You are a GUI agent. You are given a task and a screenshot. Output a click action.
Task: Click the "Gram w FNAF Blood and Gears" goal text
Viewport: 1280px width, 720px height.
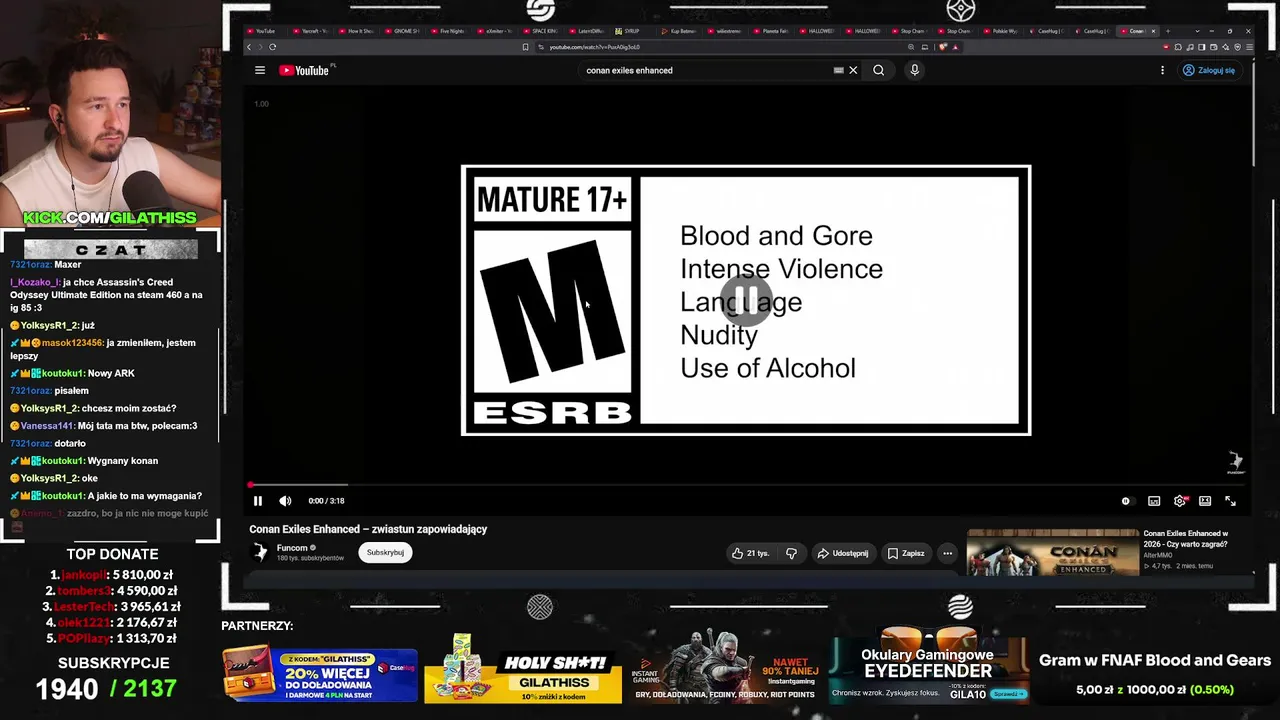(1155, 661)
